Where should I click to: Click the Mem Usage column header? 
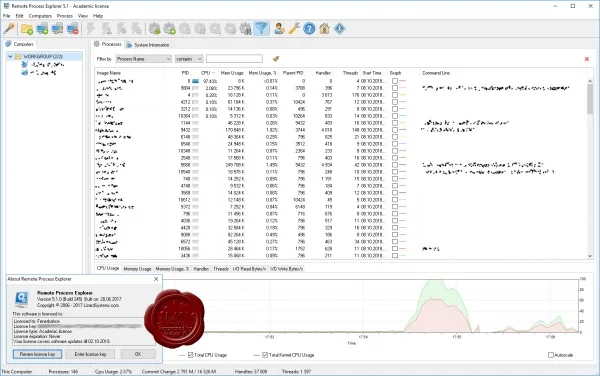[232, 73]
